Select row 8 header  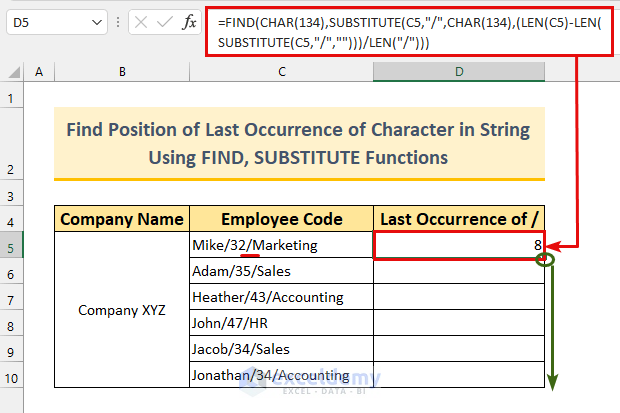(x=11, y=323)
